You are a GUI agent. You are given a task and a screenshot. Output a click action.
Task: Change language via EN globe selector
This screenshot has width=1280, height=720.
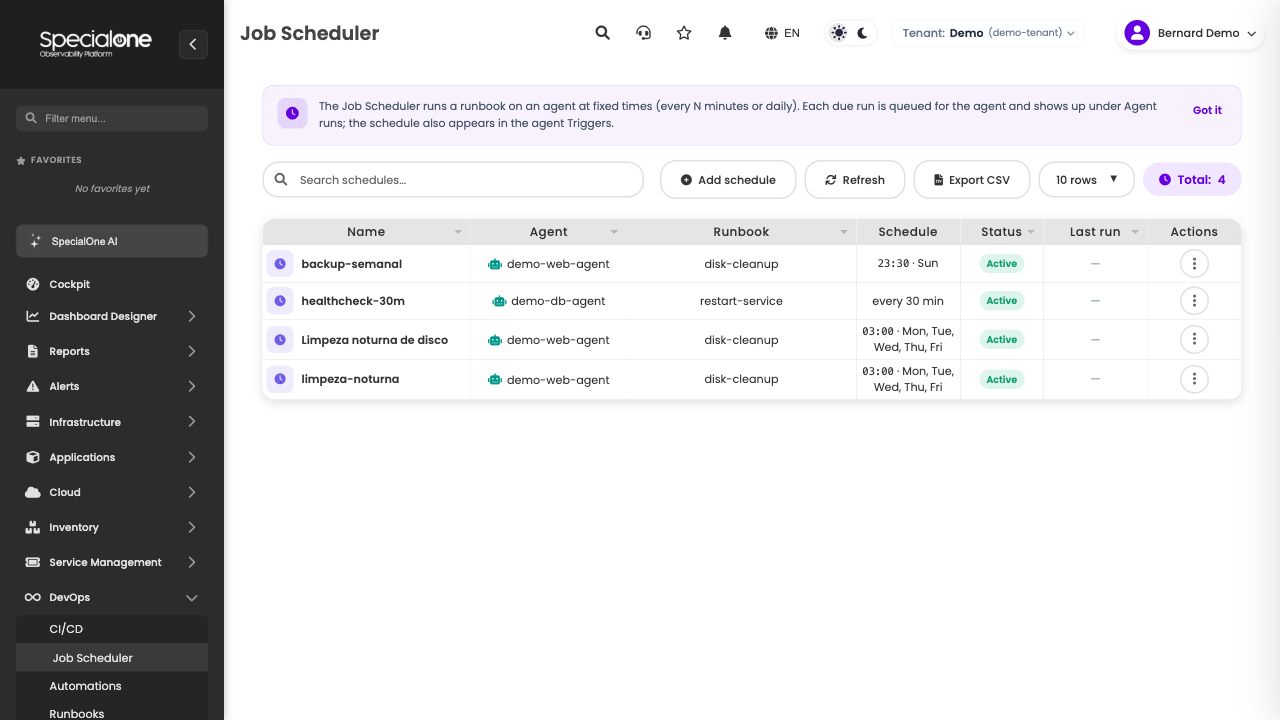point(782,33)
